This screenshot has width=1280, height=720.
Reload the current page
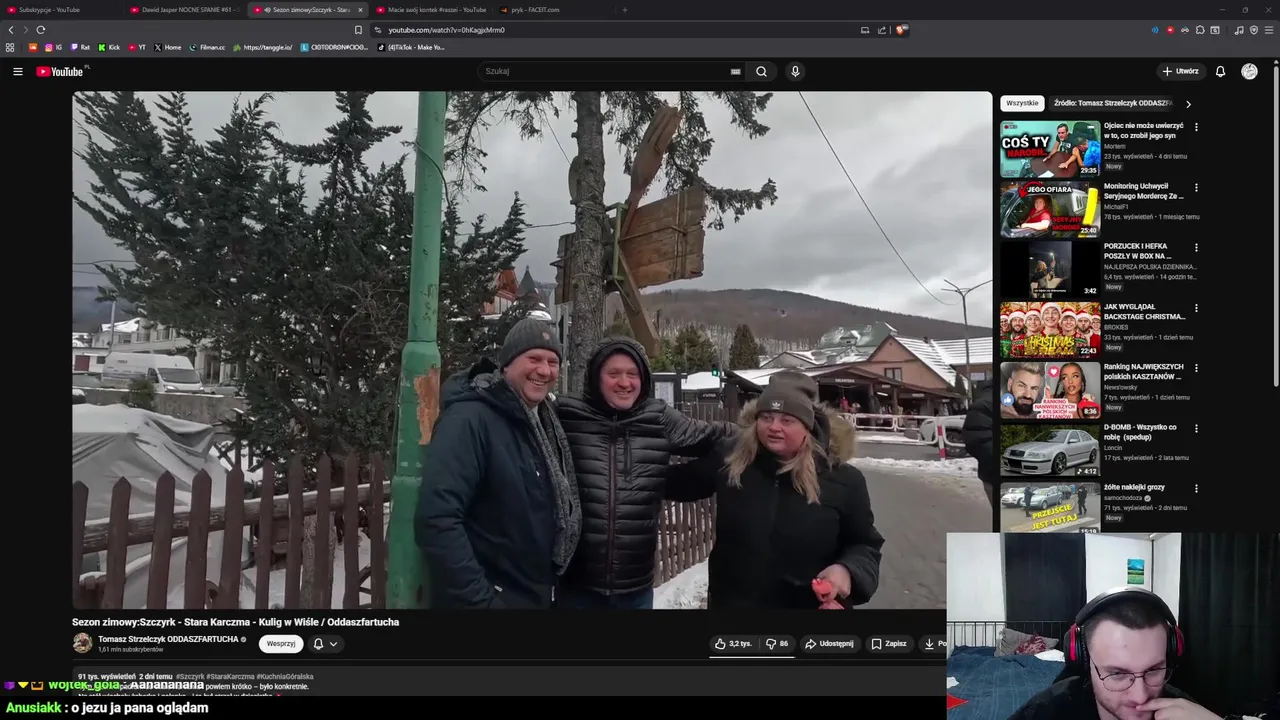coord(41,30)
